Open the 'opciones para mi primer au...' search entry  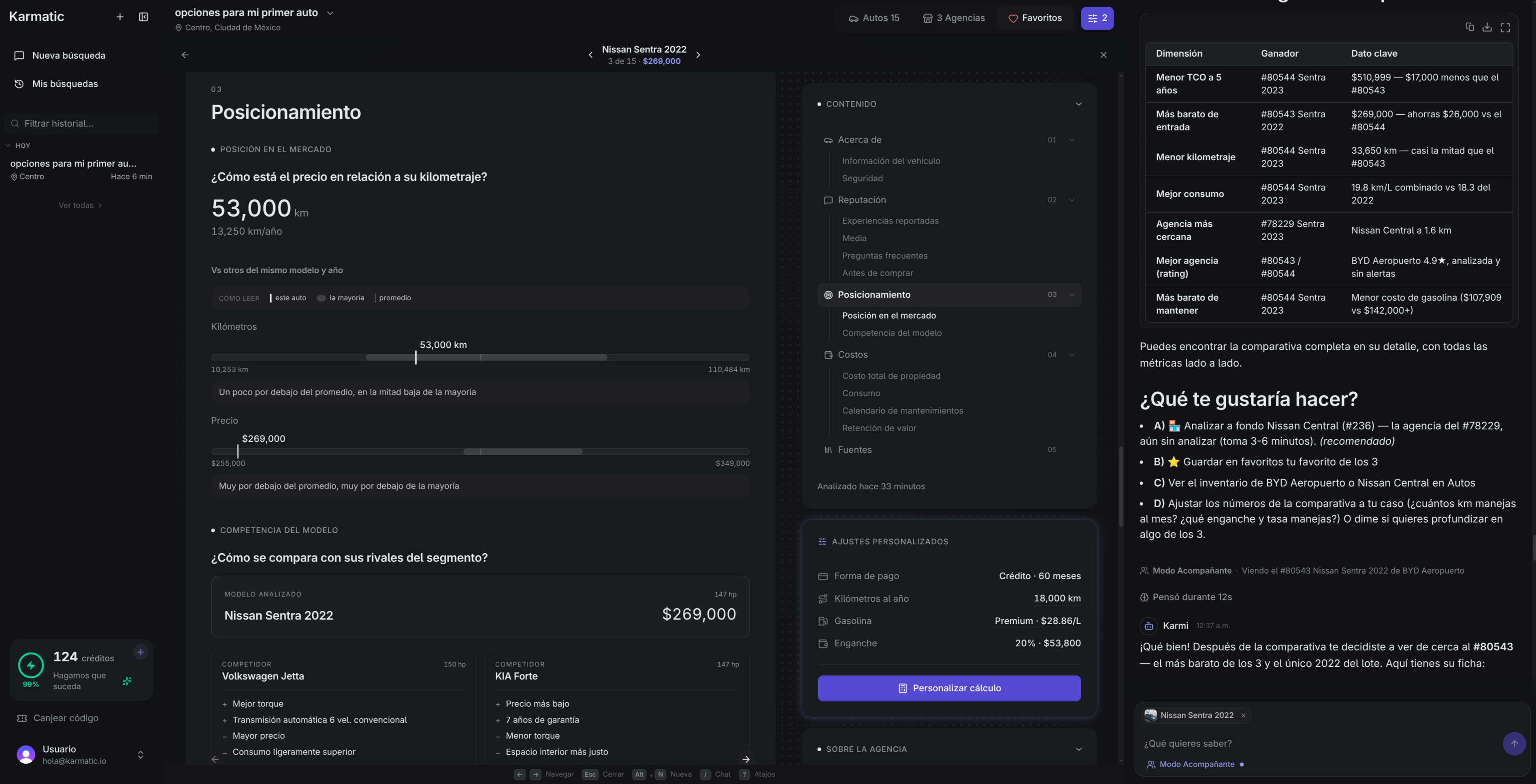[81, 169]
